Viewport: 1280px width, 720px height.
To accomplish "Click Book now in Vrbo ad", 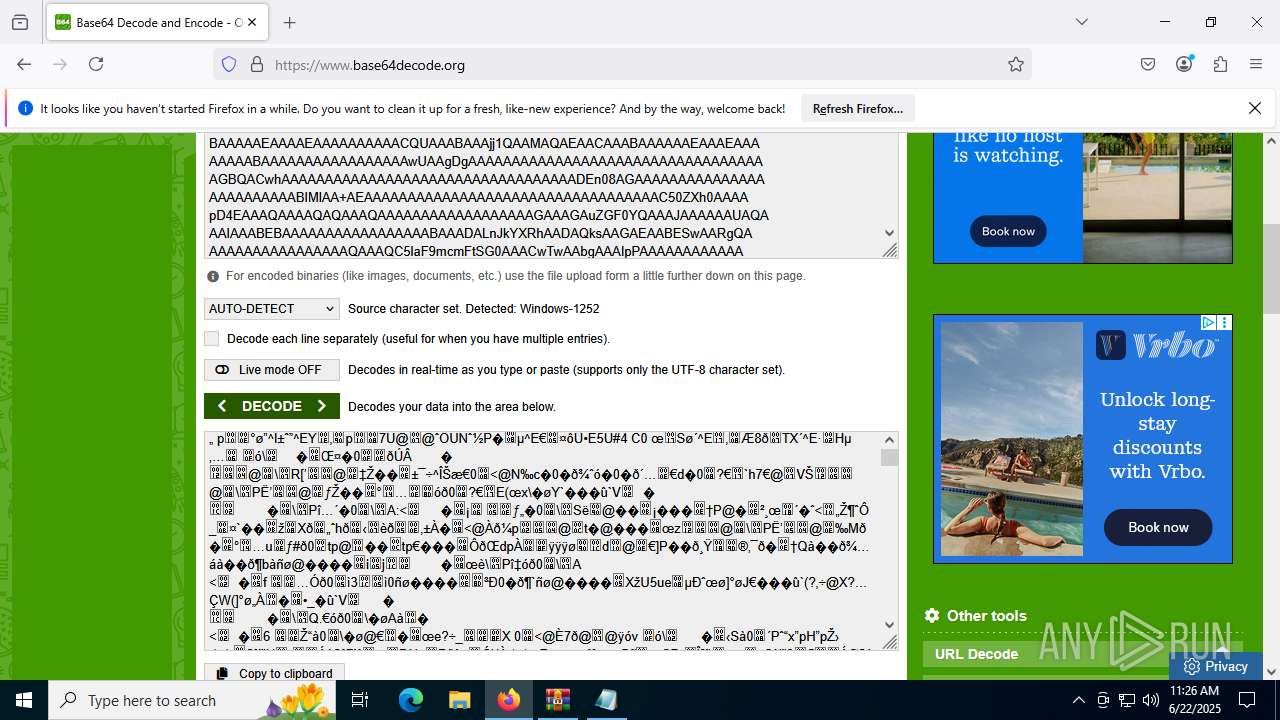I will tap(1158, 527).
